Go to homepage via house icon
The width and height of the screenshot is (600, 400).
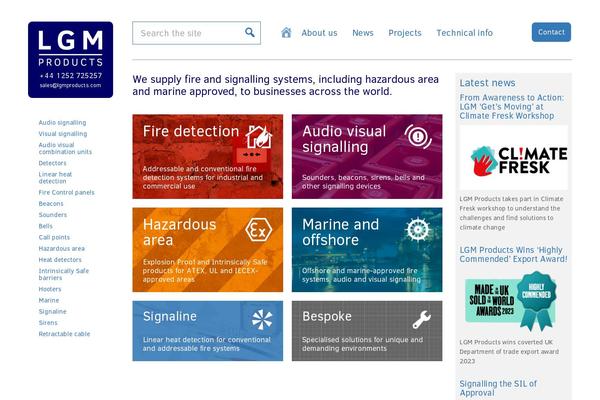click(286, 33)
